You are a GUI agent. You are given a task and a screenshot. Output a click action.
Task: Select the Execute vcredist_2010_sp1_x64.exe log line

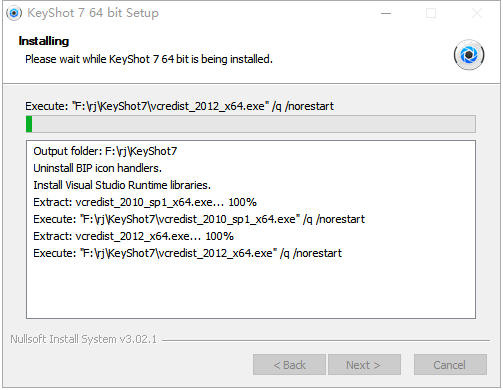[199, 219]
